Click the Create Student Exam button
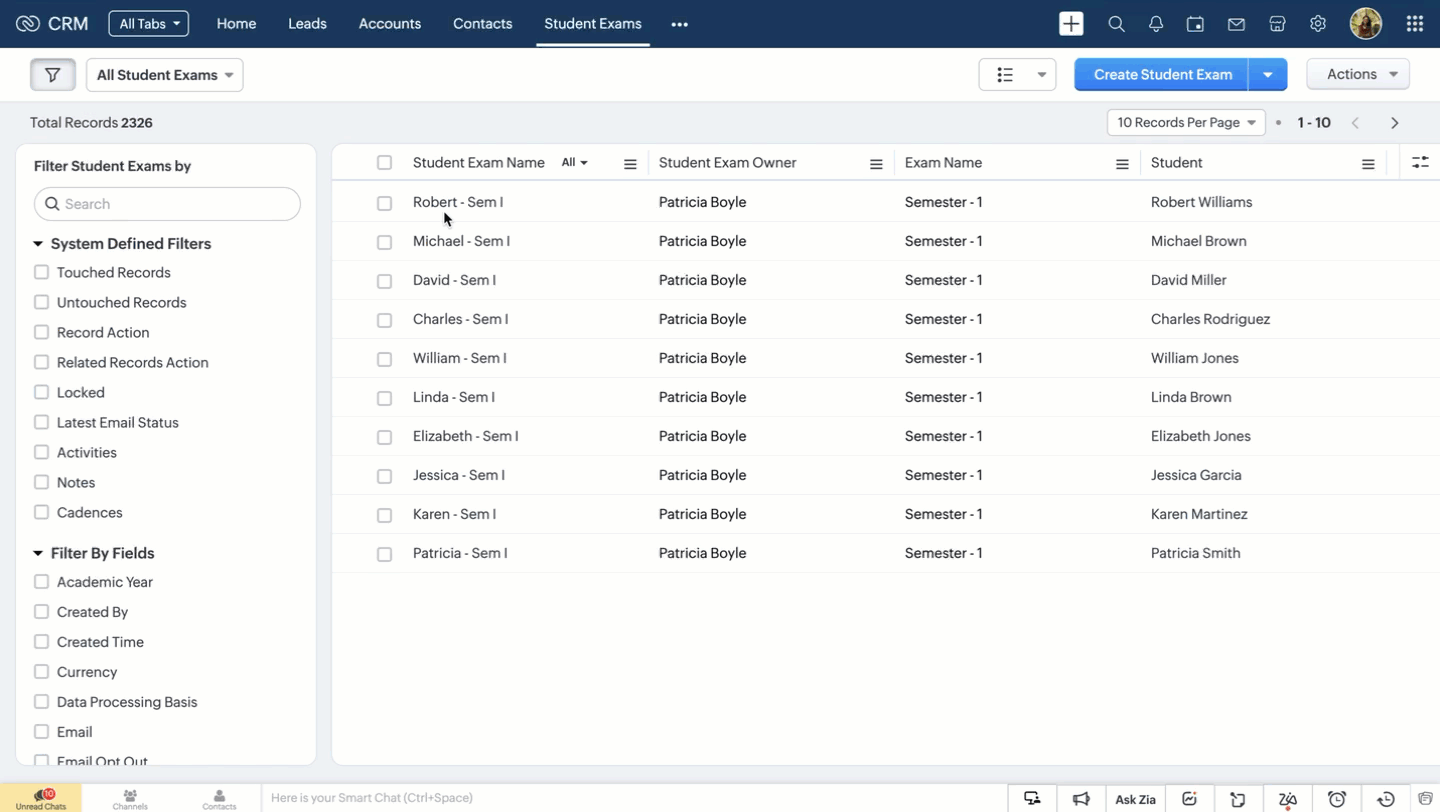This screenshot has height=812, width=1440. pos(1162,75)
